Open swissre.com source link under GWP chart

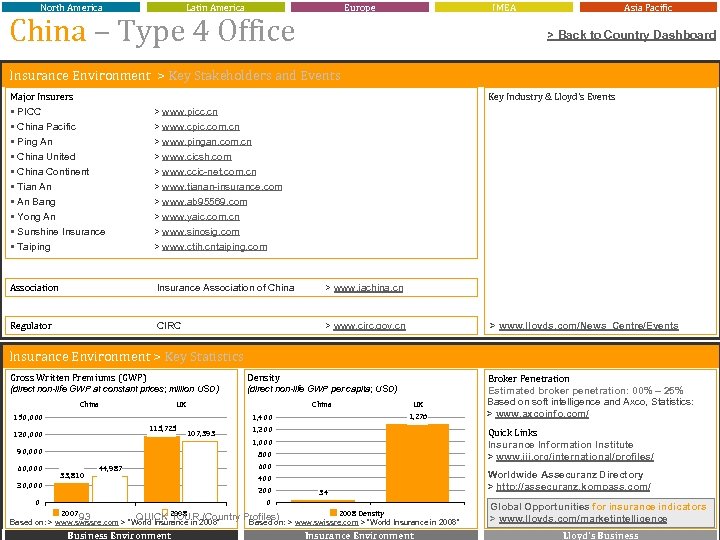[86, 523]
